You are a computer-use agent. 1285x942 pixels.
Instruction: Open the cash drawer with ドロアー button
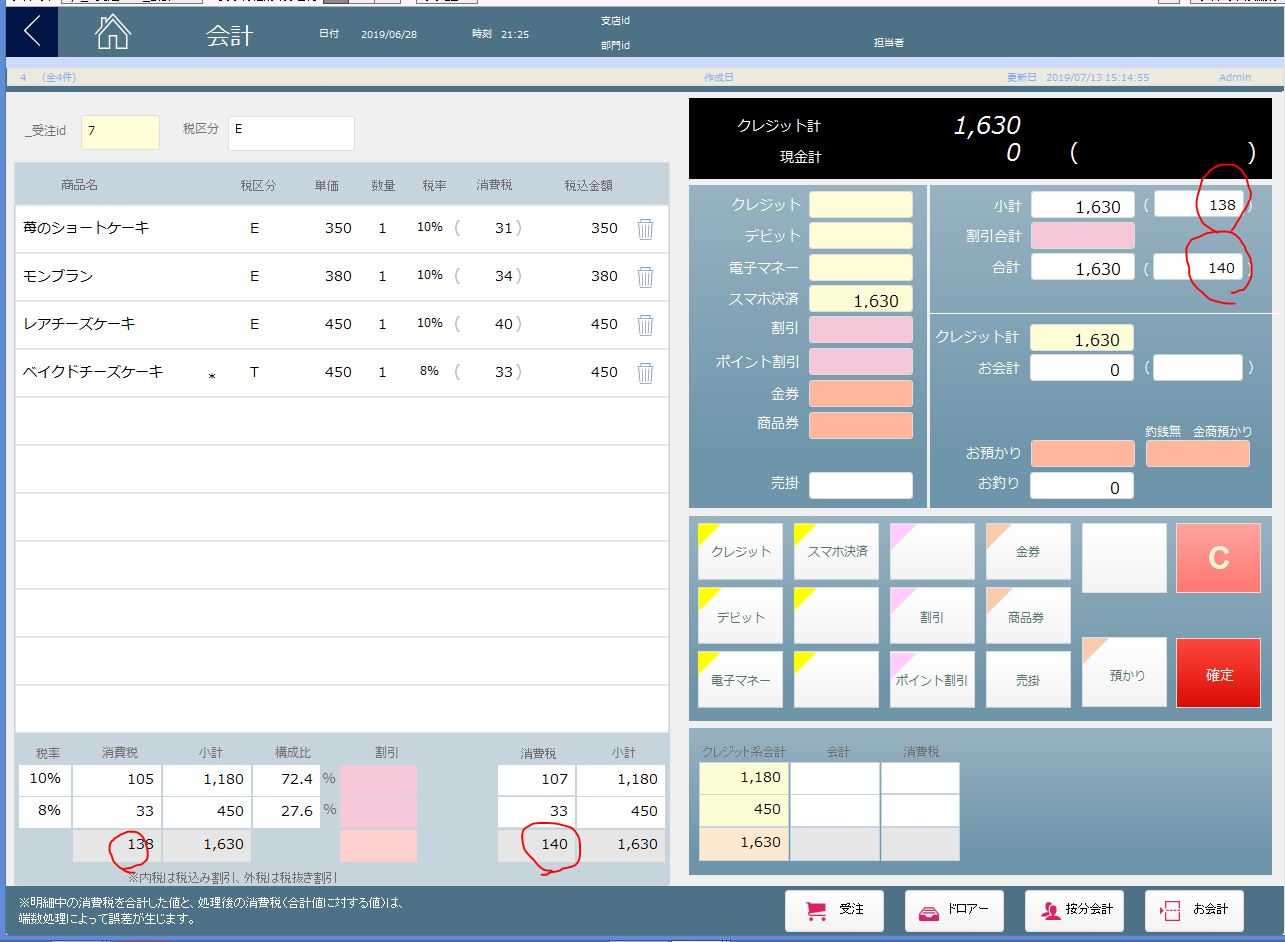(x=954, y=910)
